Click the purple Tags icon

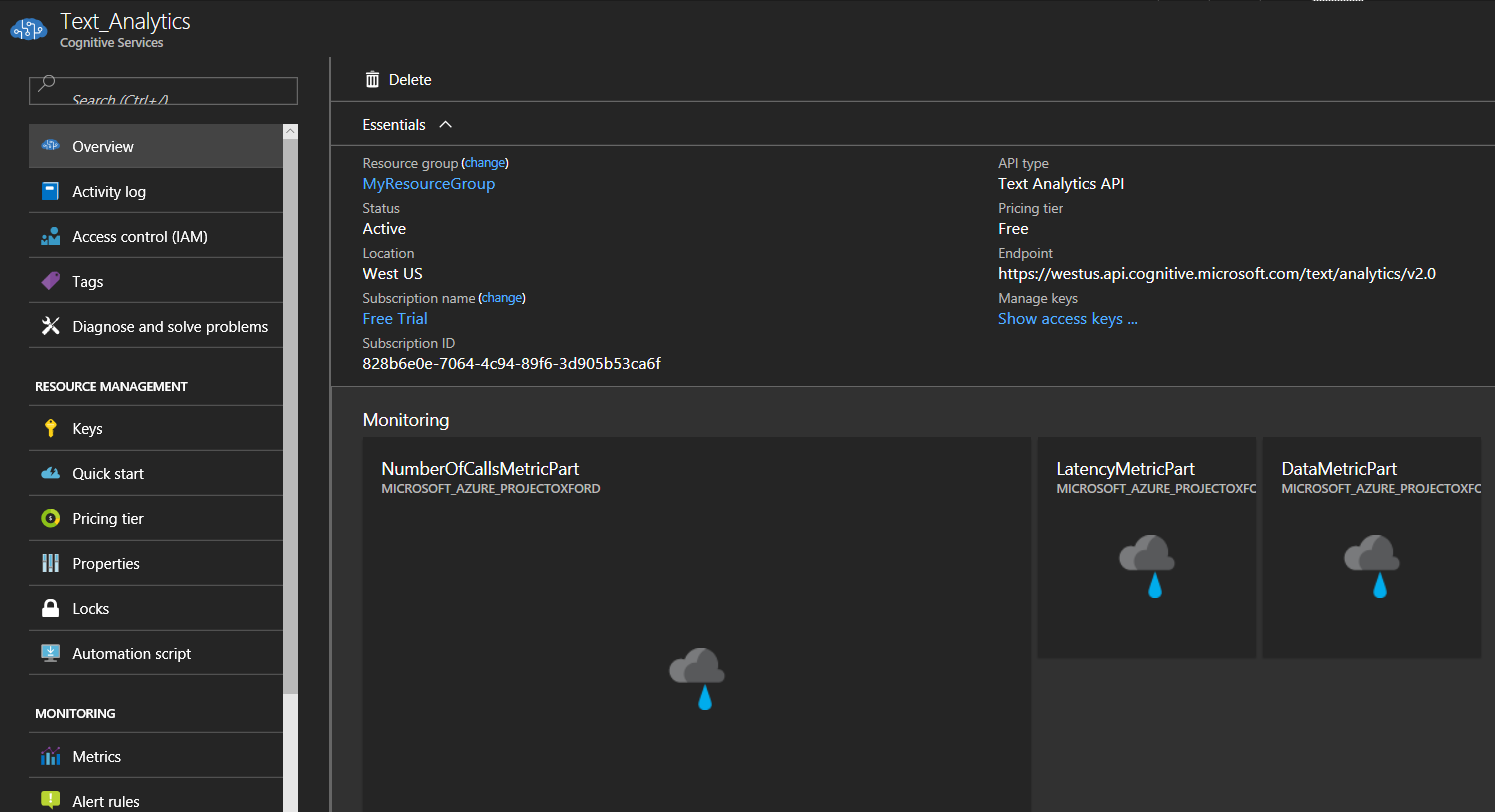pyautogui.click(x=50, y=282)
